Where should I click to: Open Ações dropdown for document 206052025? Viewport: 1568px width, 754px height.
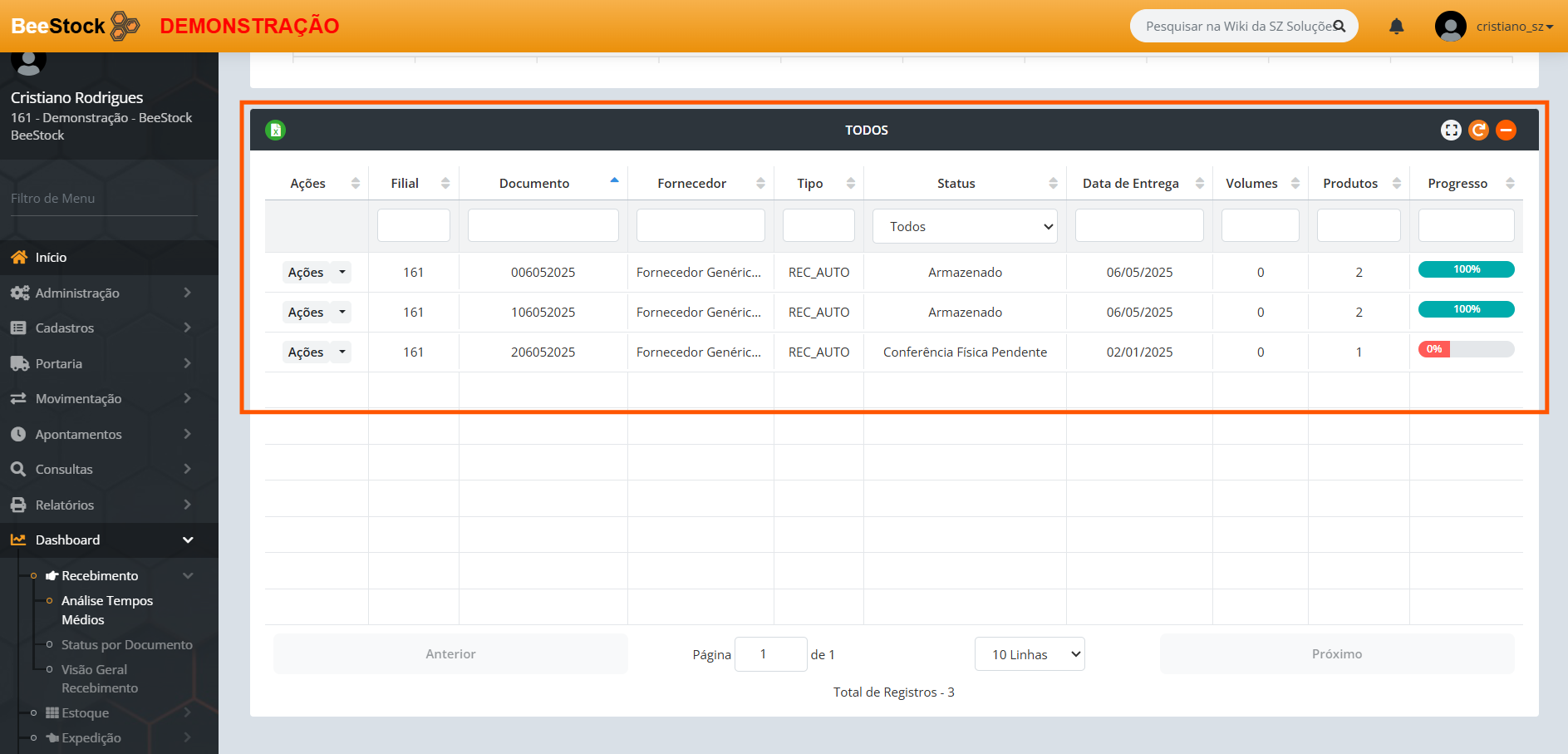click(342, 352)
